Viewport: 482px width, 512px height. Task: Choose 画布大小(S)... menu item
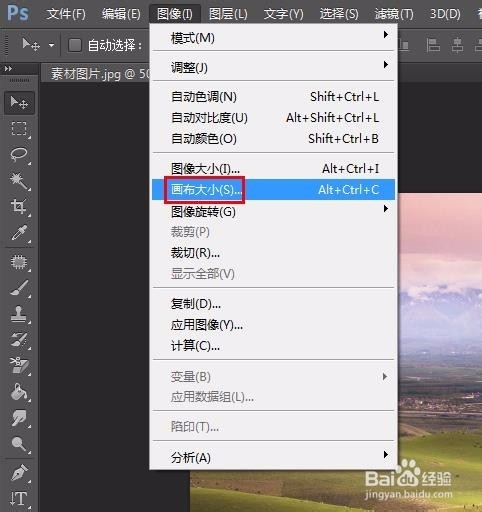coord(273,190)
